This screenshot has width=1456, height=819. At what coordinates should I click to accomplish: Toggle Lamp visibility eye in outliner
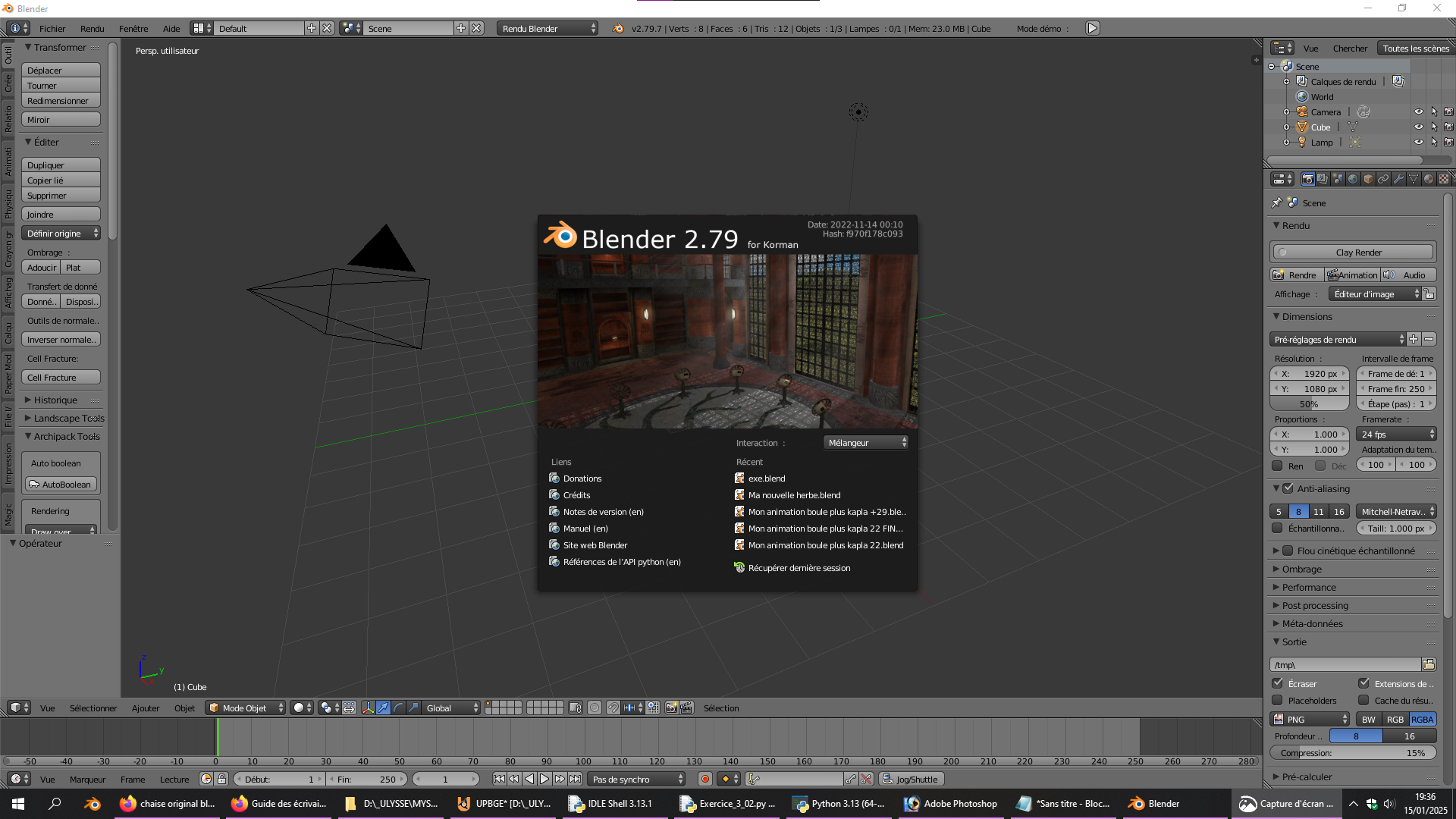[x=1419, y=142]
